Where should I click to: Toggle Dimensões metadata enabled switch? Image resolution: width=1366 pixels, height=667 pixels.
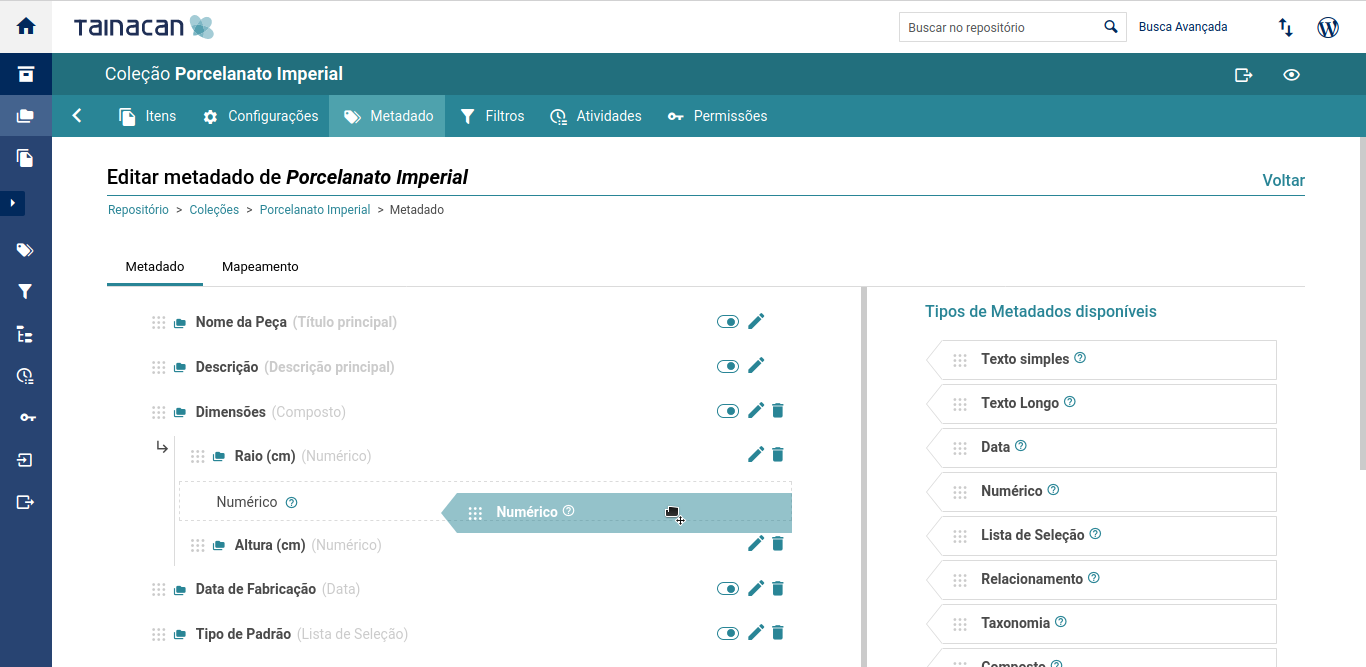[x=728, y=411]
